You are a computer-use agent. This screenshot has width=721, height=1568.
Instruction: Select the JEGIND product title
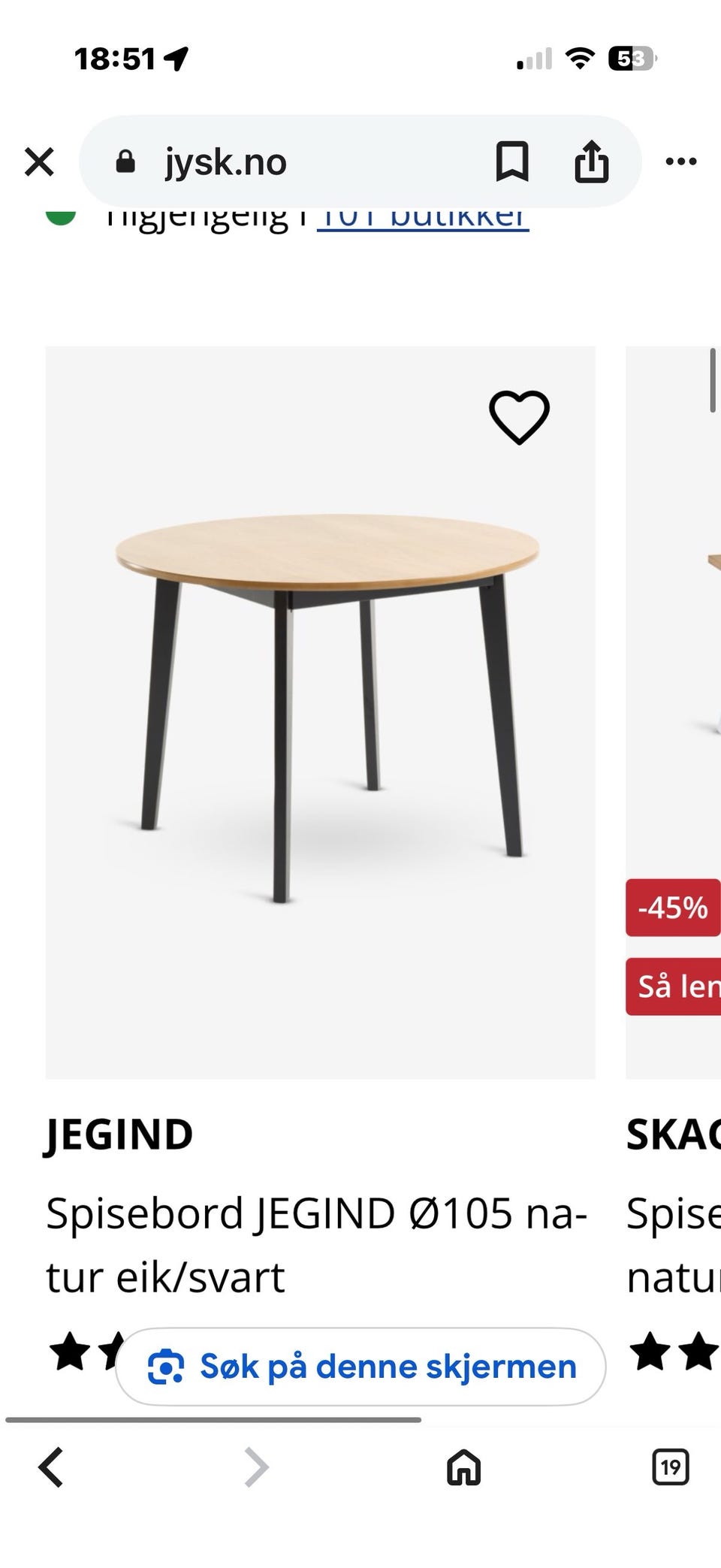[x=119, y=1134]
